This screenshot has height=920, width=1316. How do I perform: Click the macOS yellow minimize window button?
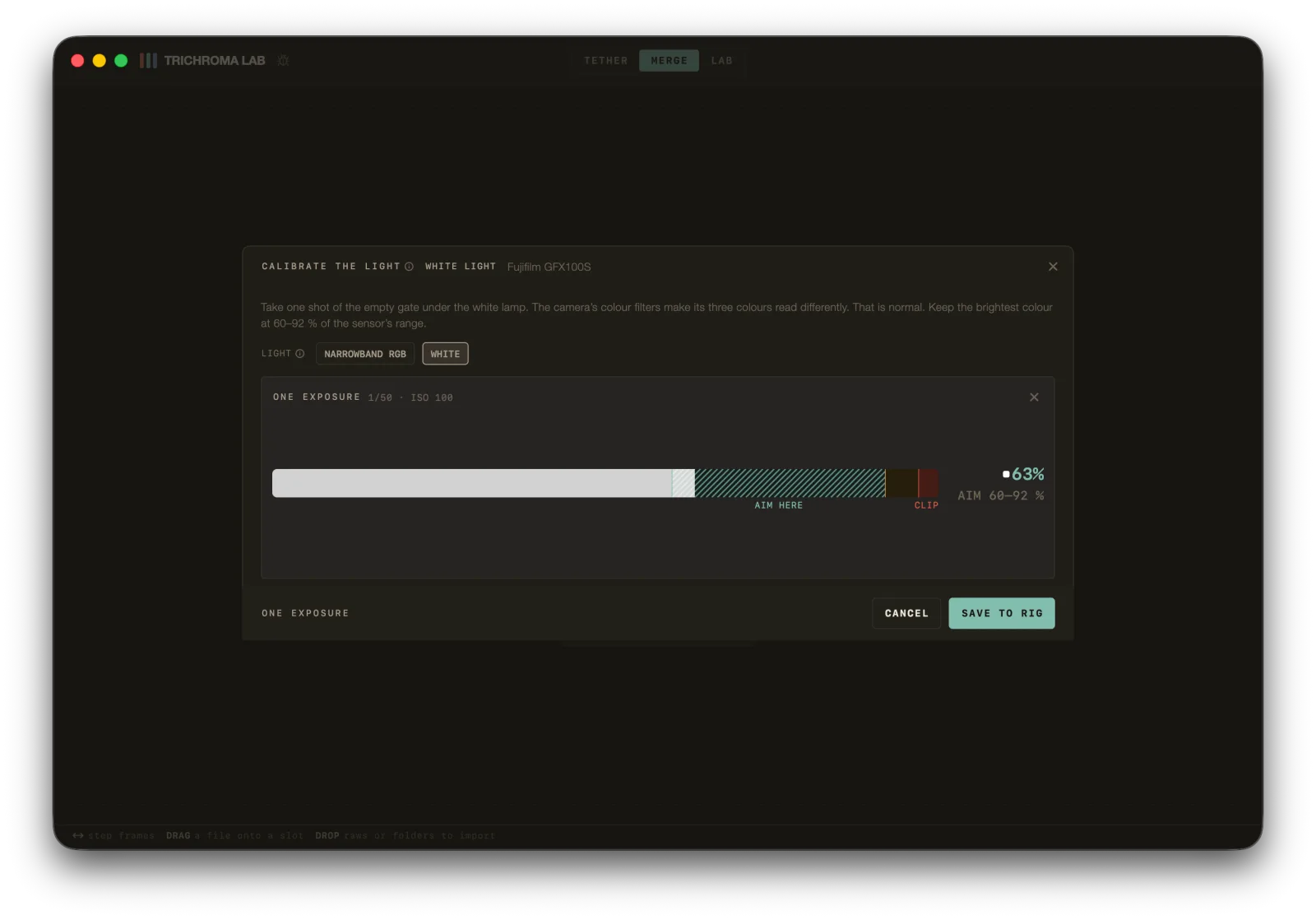tap(100, 61)
